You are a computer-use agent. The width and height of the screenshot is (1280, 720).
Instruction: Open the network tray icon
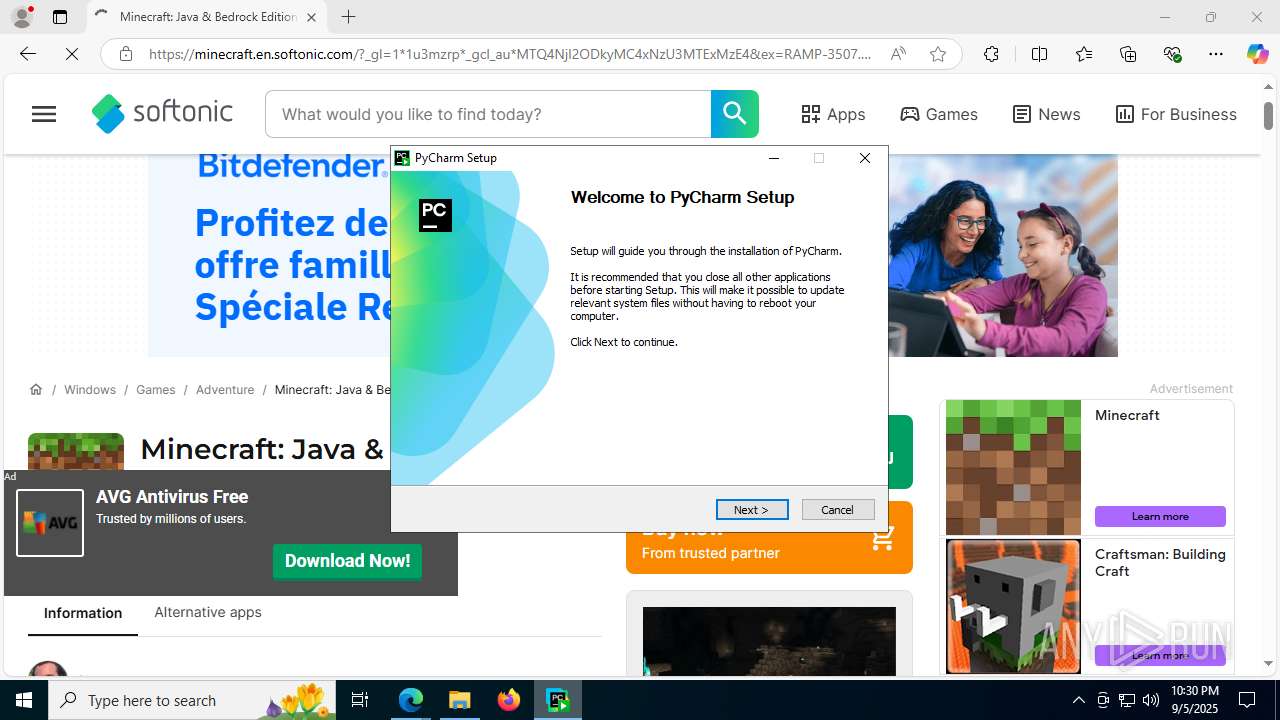point(1127,700)
